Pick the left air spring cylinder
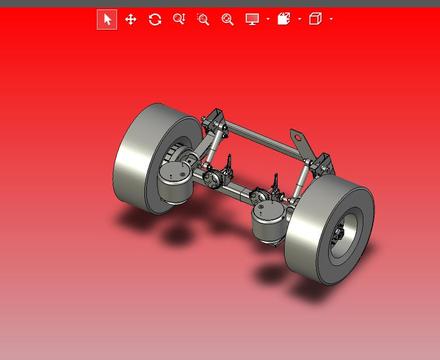The width and height of the screenshot is (440, 360). [x=174, y=183]
